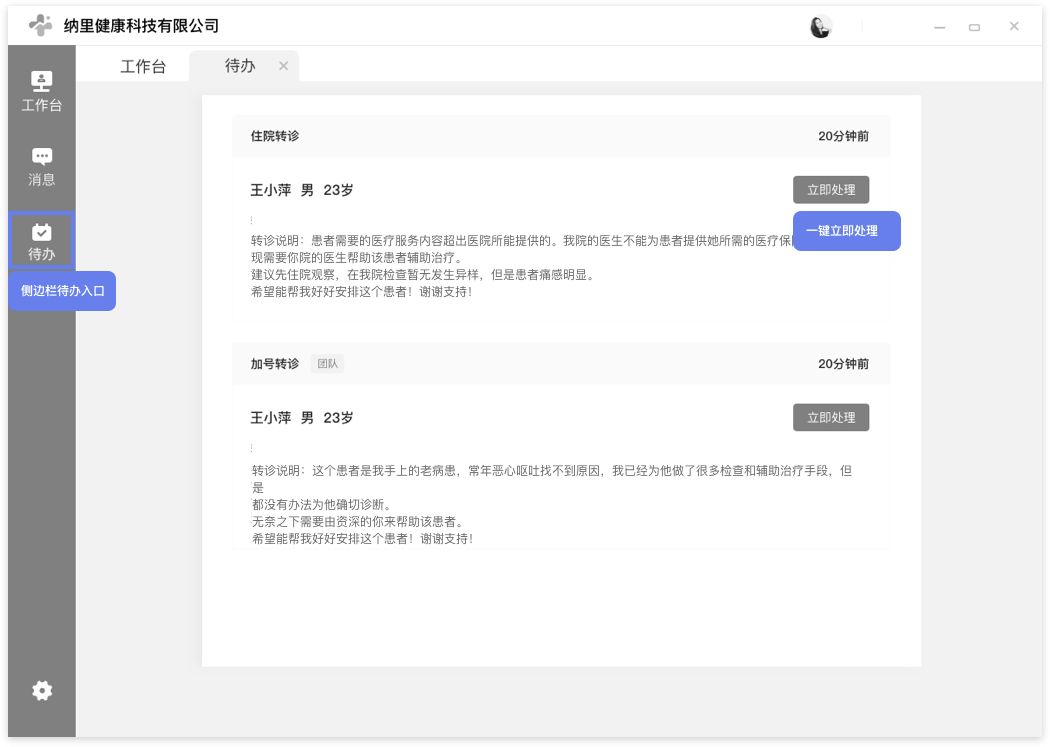Select the 住院转诊 card header title
Viewport: 1050px width, 747px height.
coord(275,136)
